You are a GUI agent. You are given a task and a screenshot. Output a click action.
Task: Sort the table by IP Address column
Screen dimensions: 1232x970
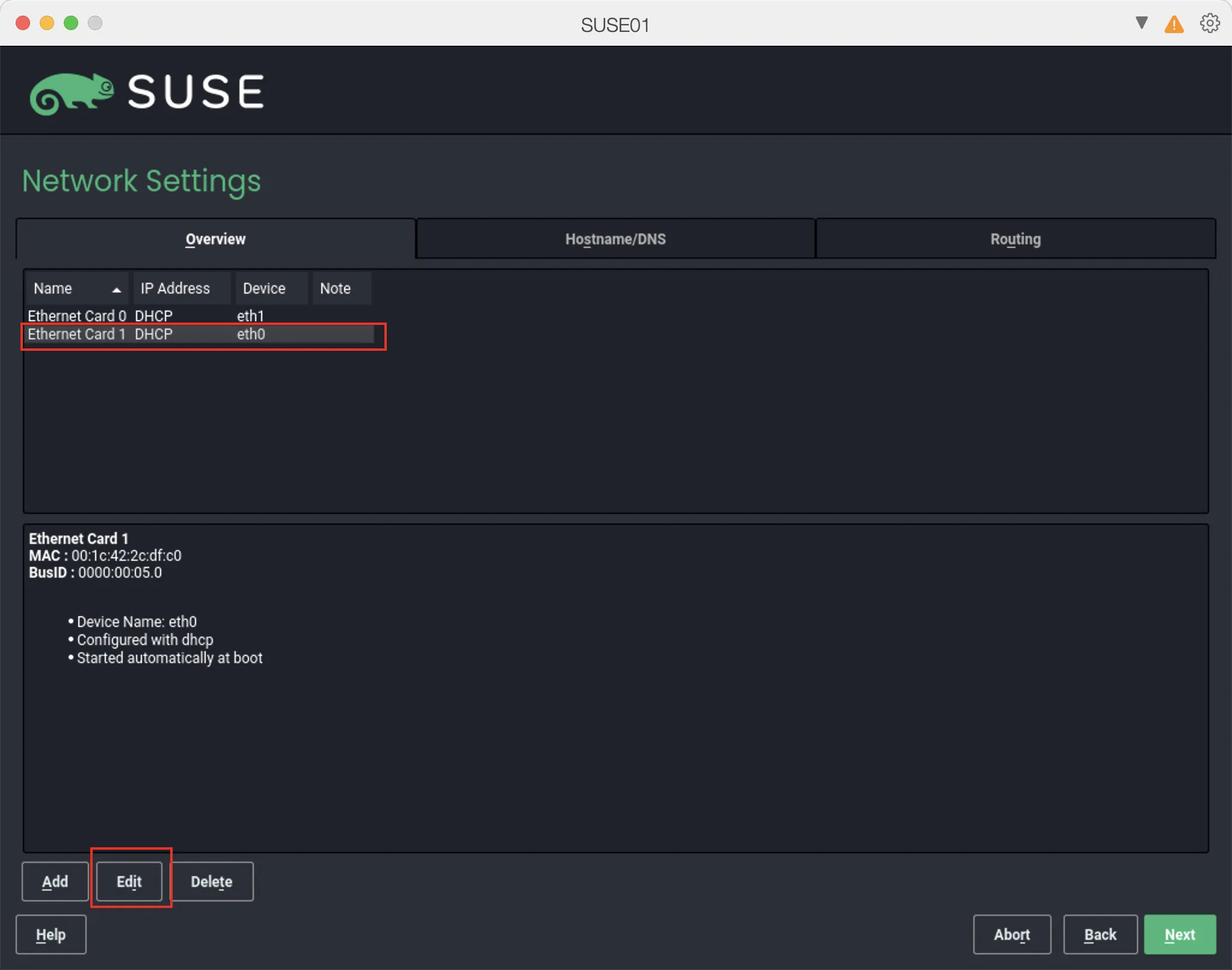tap(174, 288)
